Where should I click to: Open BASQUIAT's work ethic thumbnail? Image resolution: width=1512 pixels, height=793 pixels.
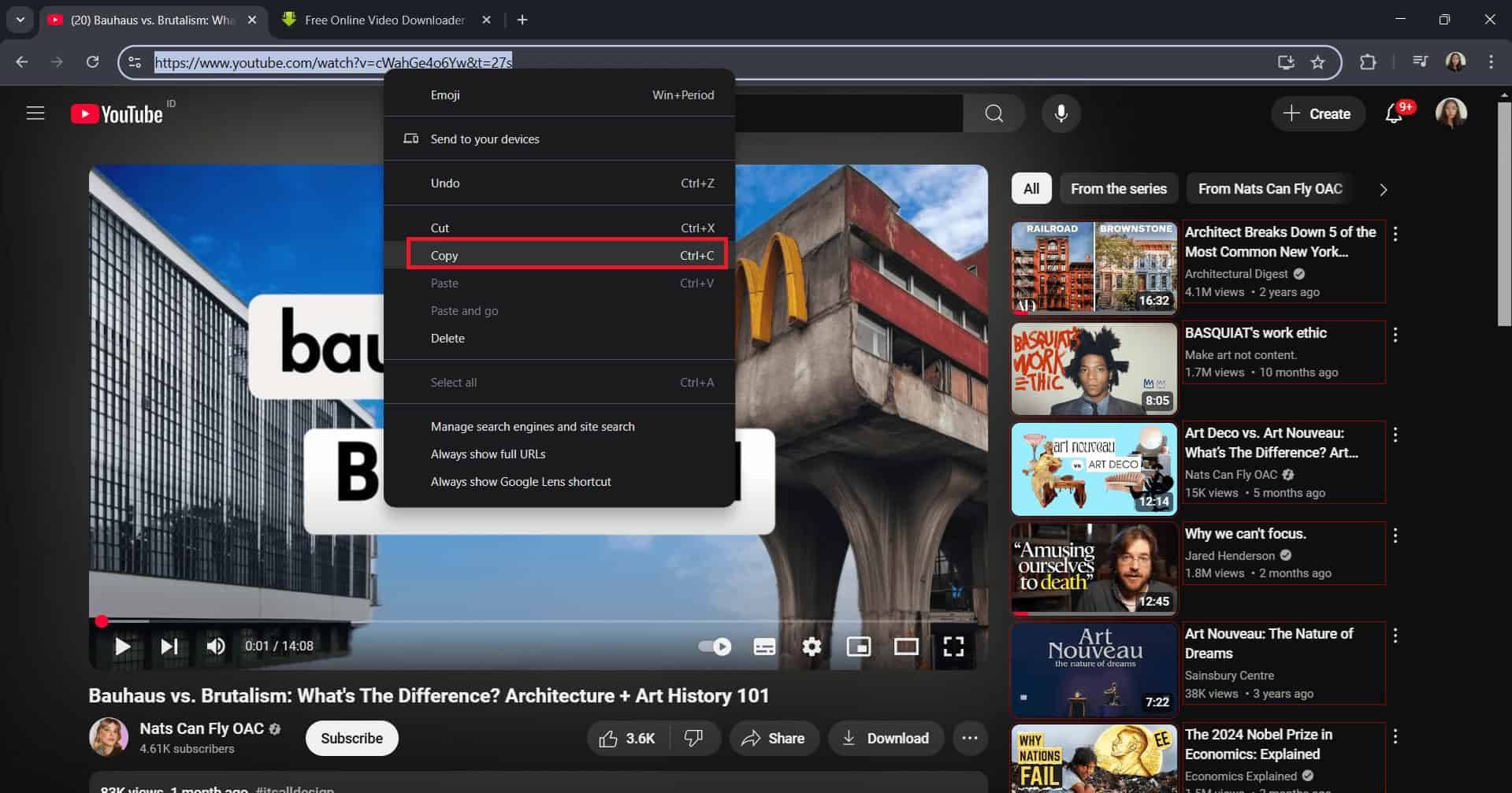1094,369
